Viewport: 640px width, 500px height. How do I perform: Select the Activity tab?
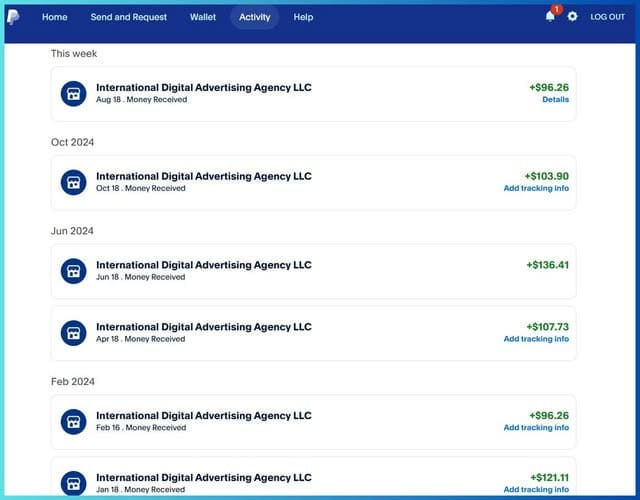point(255,17)
